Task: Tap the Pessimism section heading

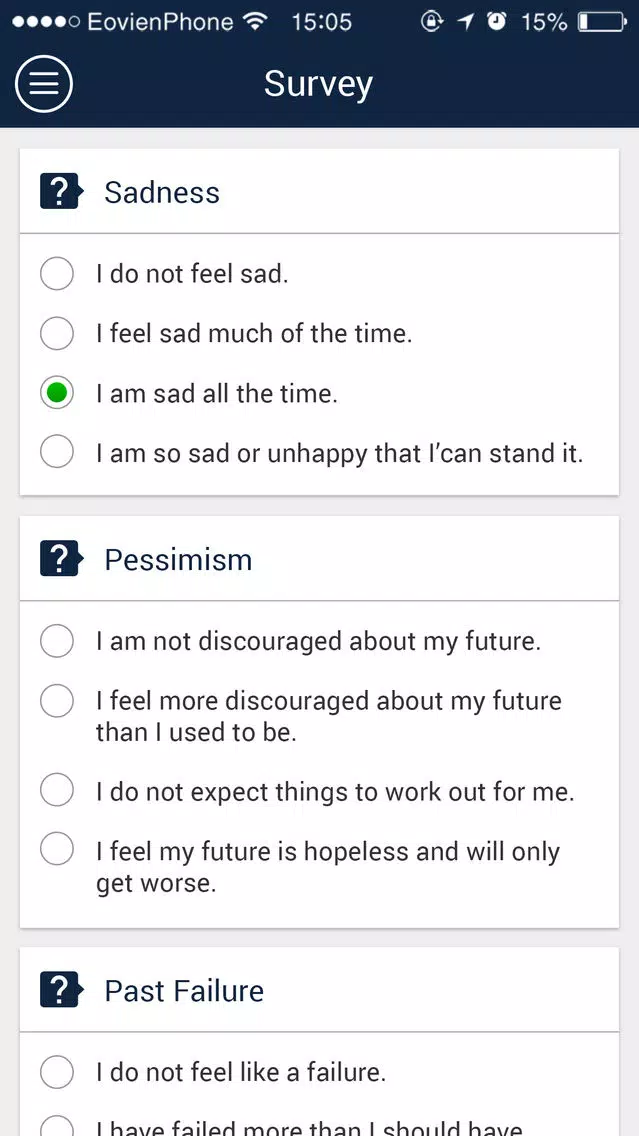Action: coord(178,560)
